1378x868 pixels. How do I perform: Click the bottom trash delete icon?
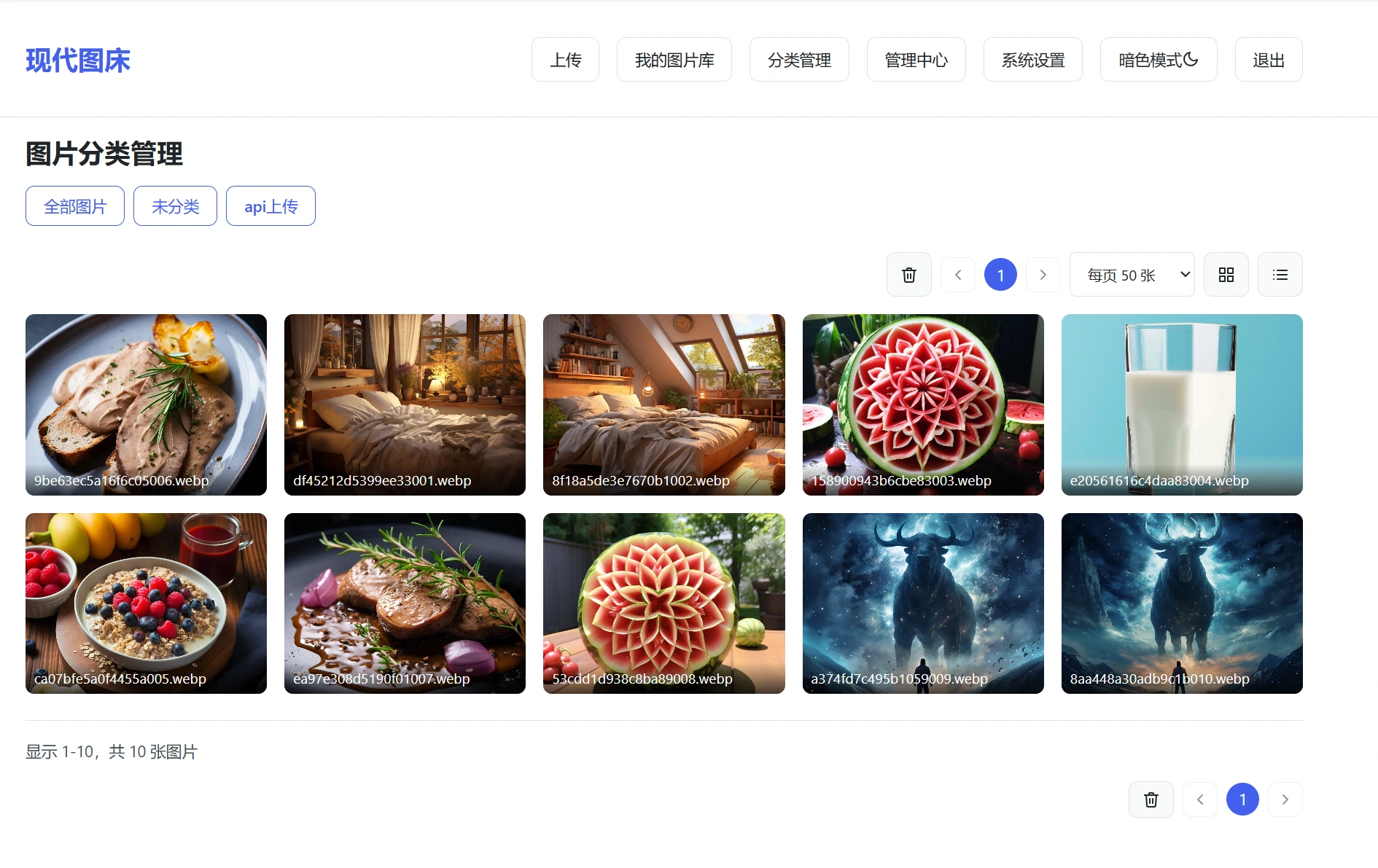pyautogui.click(x=1151, y=799)
